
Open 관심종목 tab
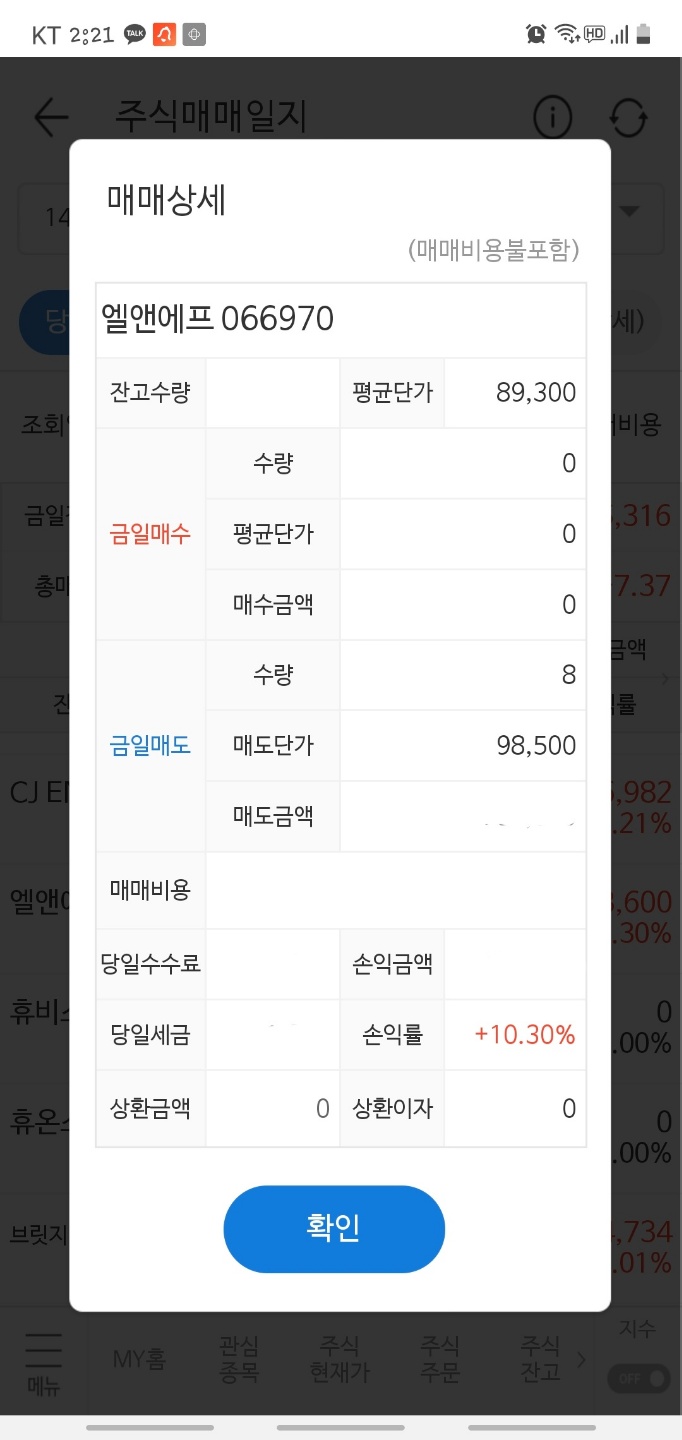(x=238, y=1359)
